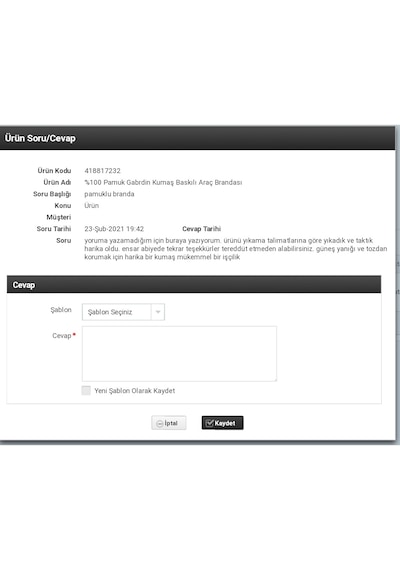Click the 'Cevap Tarihi' label
This screenshot has height=570, width=400.
click(201, 229)
